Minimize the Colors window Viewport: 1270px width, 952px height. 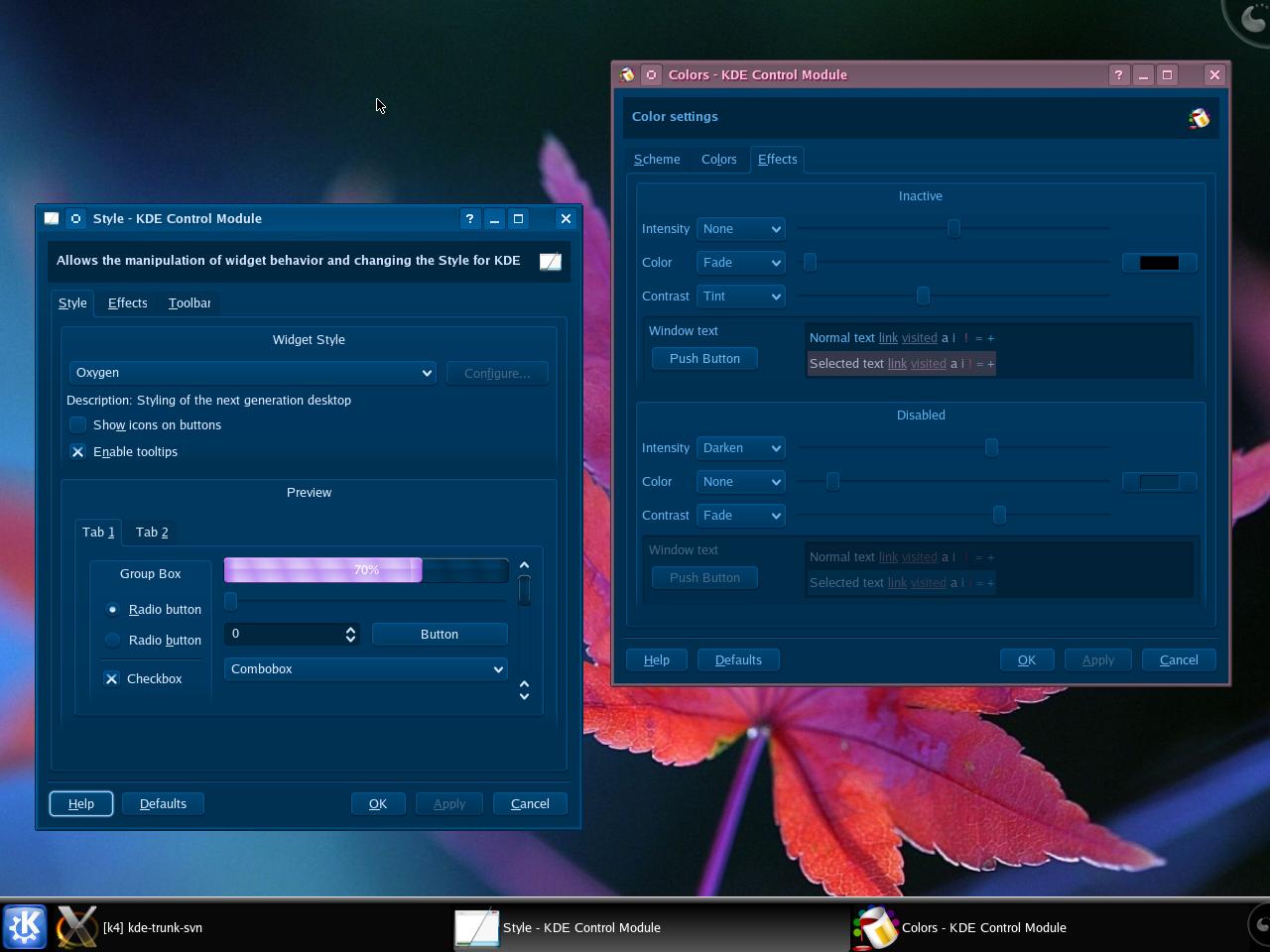pyautogui.click(x=1143, y=74)
